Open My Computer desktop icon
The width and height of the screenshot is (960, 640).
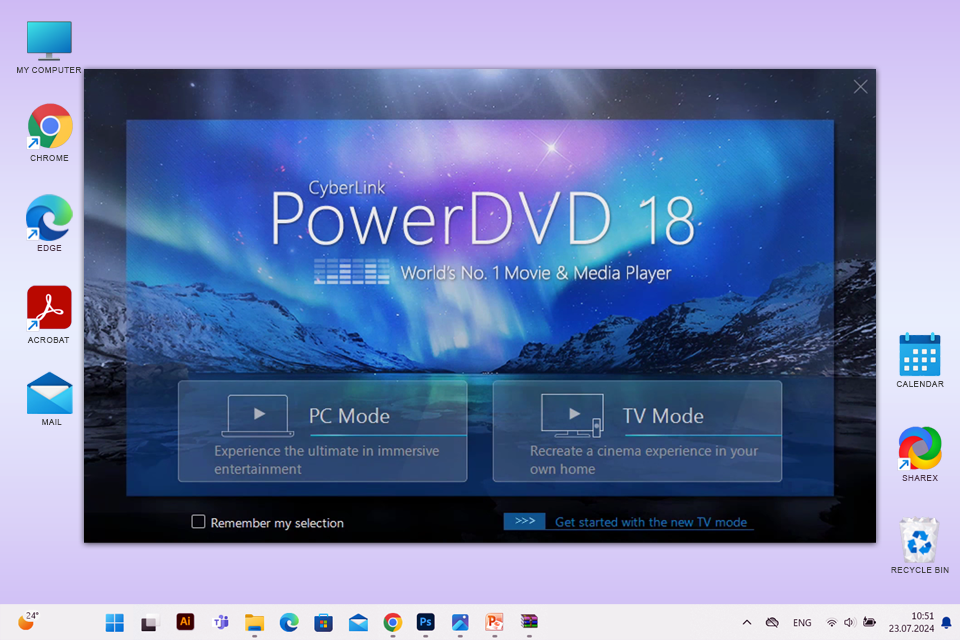49,48
